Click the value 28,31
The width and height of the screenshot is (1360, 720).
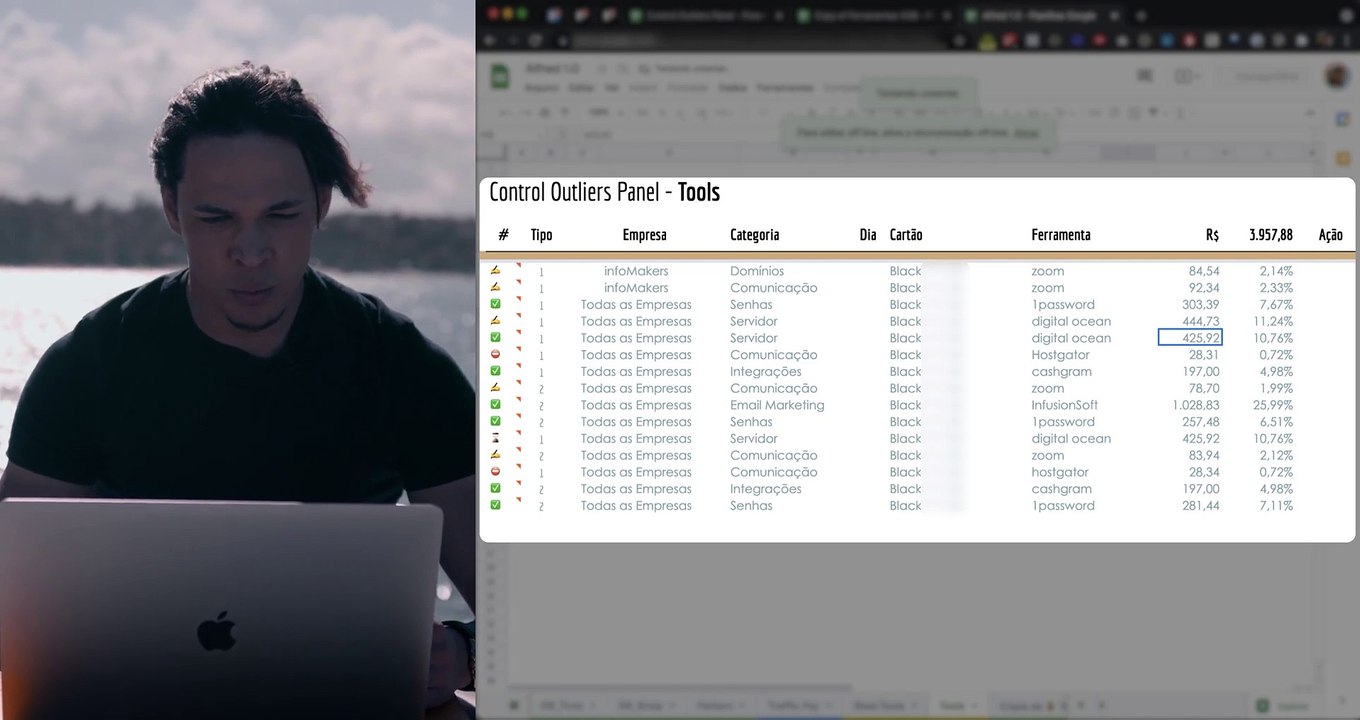click(x=1205, y=355)
